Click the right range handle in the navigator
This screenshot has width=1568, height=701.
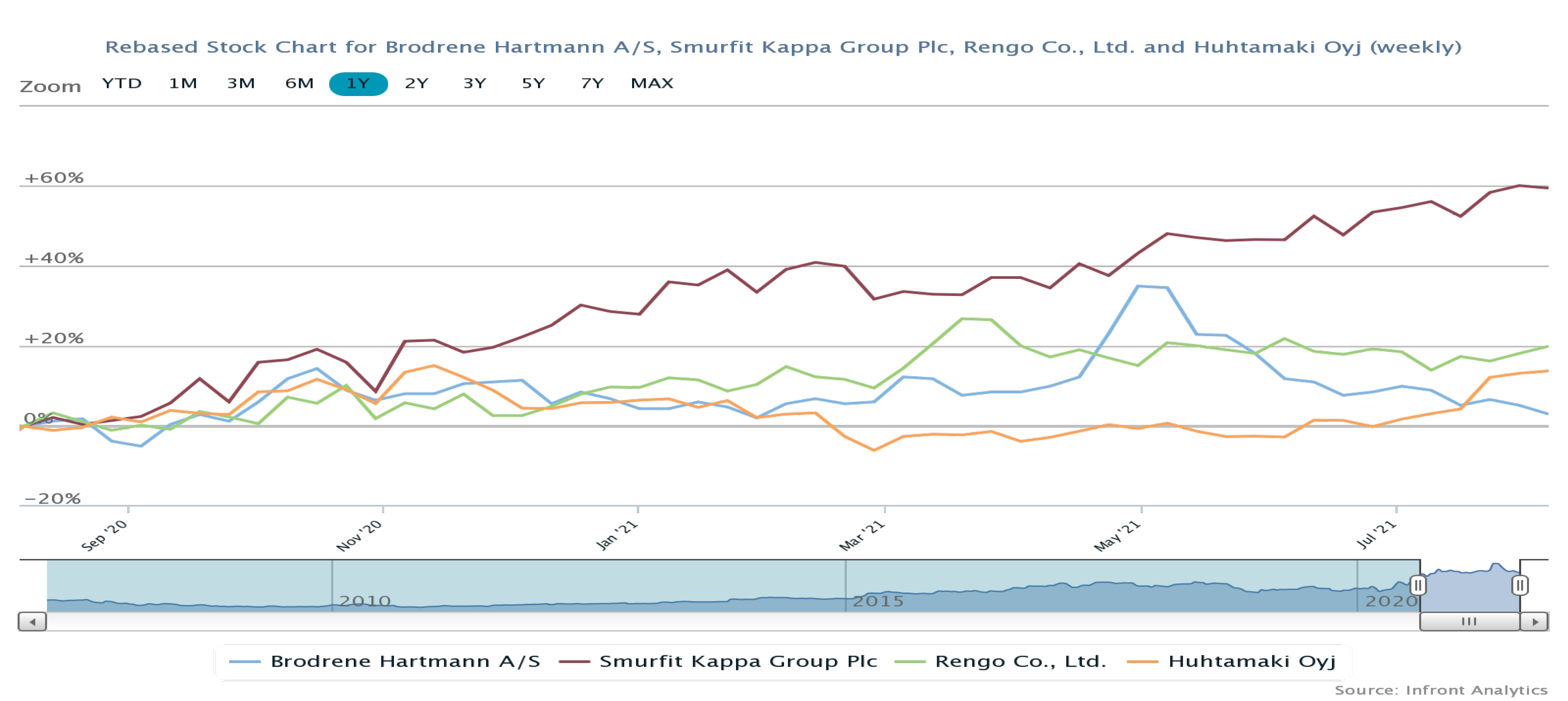(x=1519, y=585)
